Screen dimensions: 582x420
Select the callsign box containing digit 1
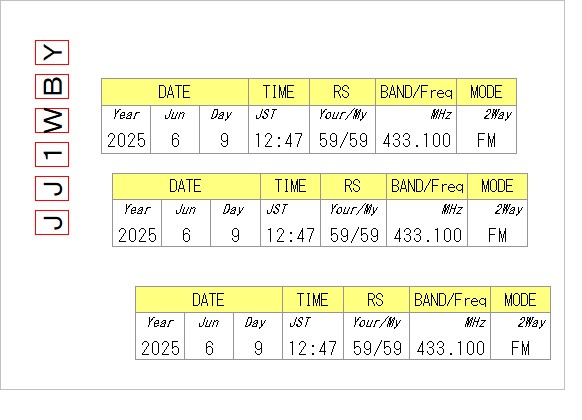click(x=52, y=154)
